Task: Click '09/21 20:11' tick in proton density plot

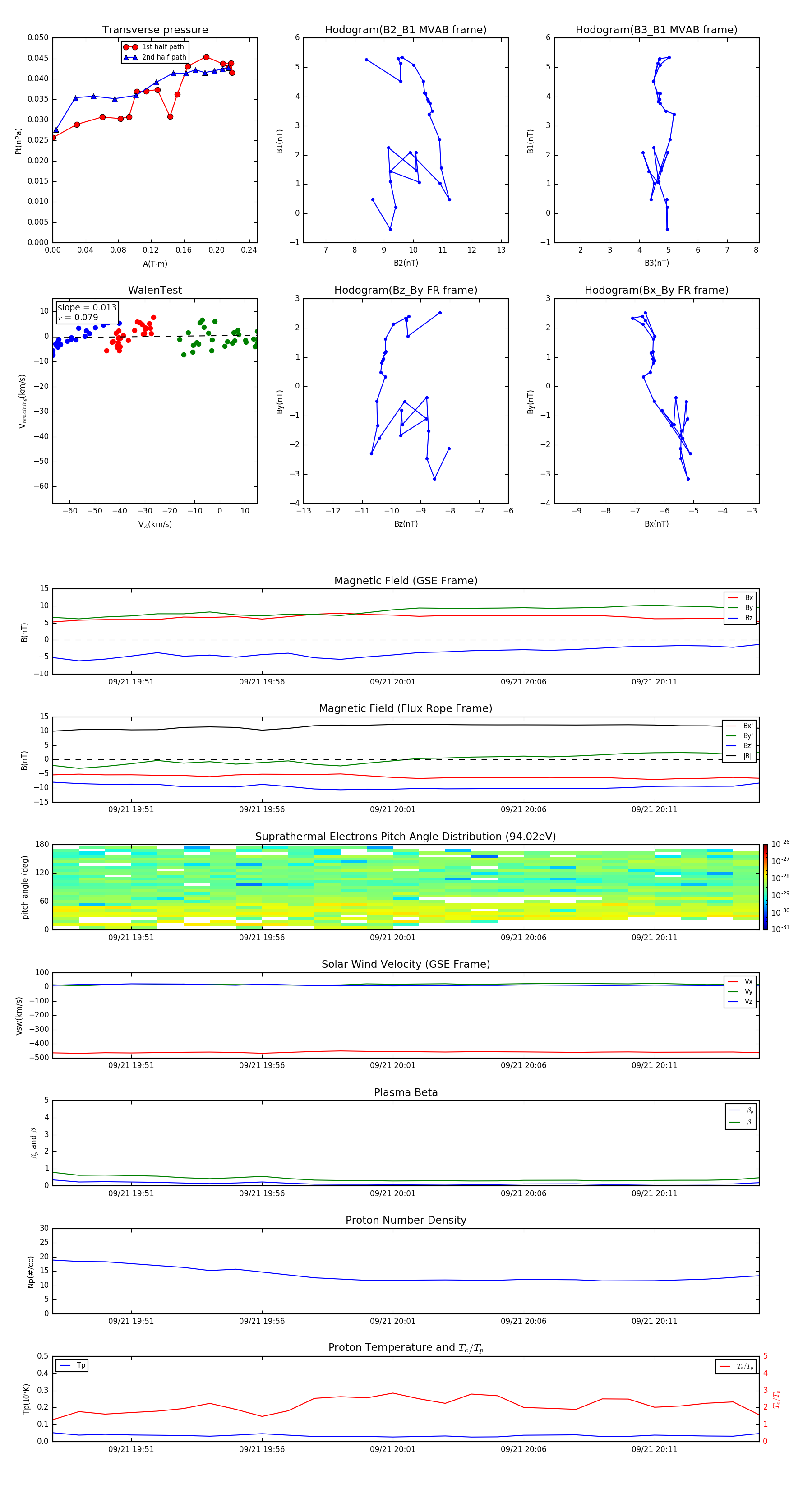Action: pyautogui.click(x=654, y=1321)
